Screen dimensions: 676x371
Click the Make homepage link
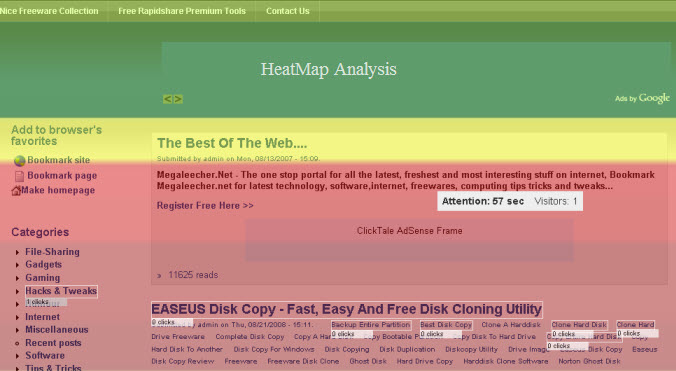(x=58, y=190)
